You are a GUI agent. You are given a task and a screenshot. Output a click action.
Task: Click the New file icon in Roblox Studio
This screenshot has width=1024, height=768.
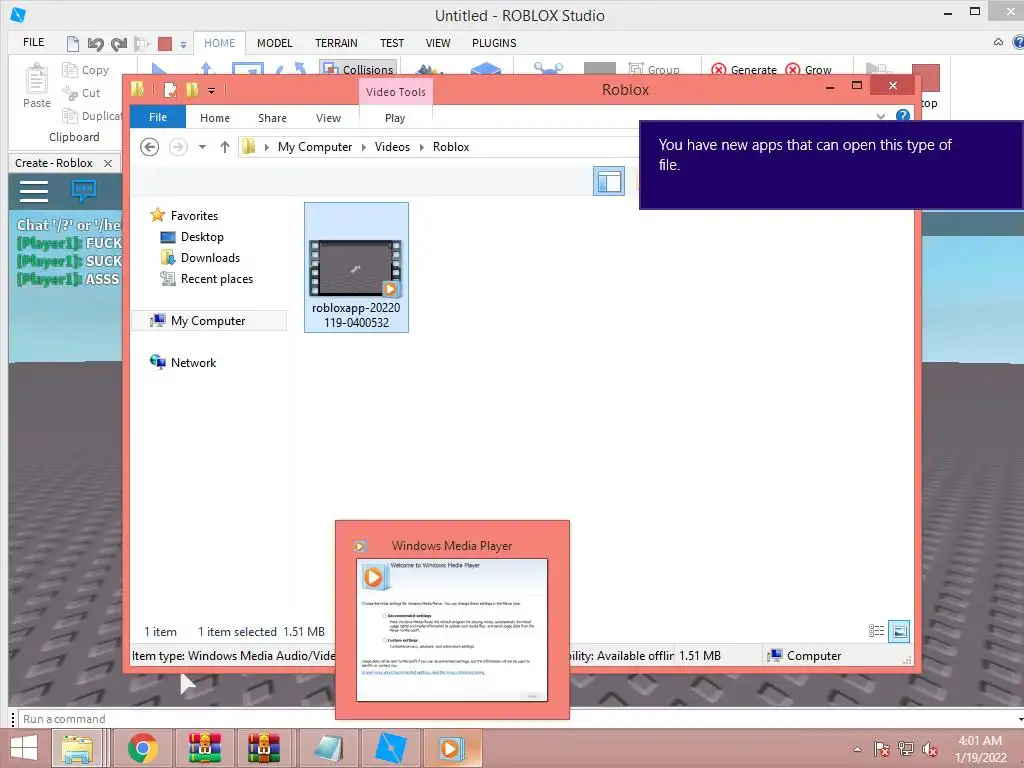pyautogui.click(x=72, y=44)
